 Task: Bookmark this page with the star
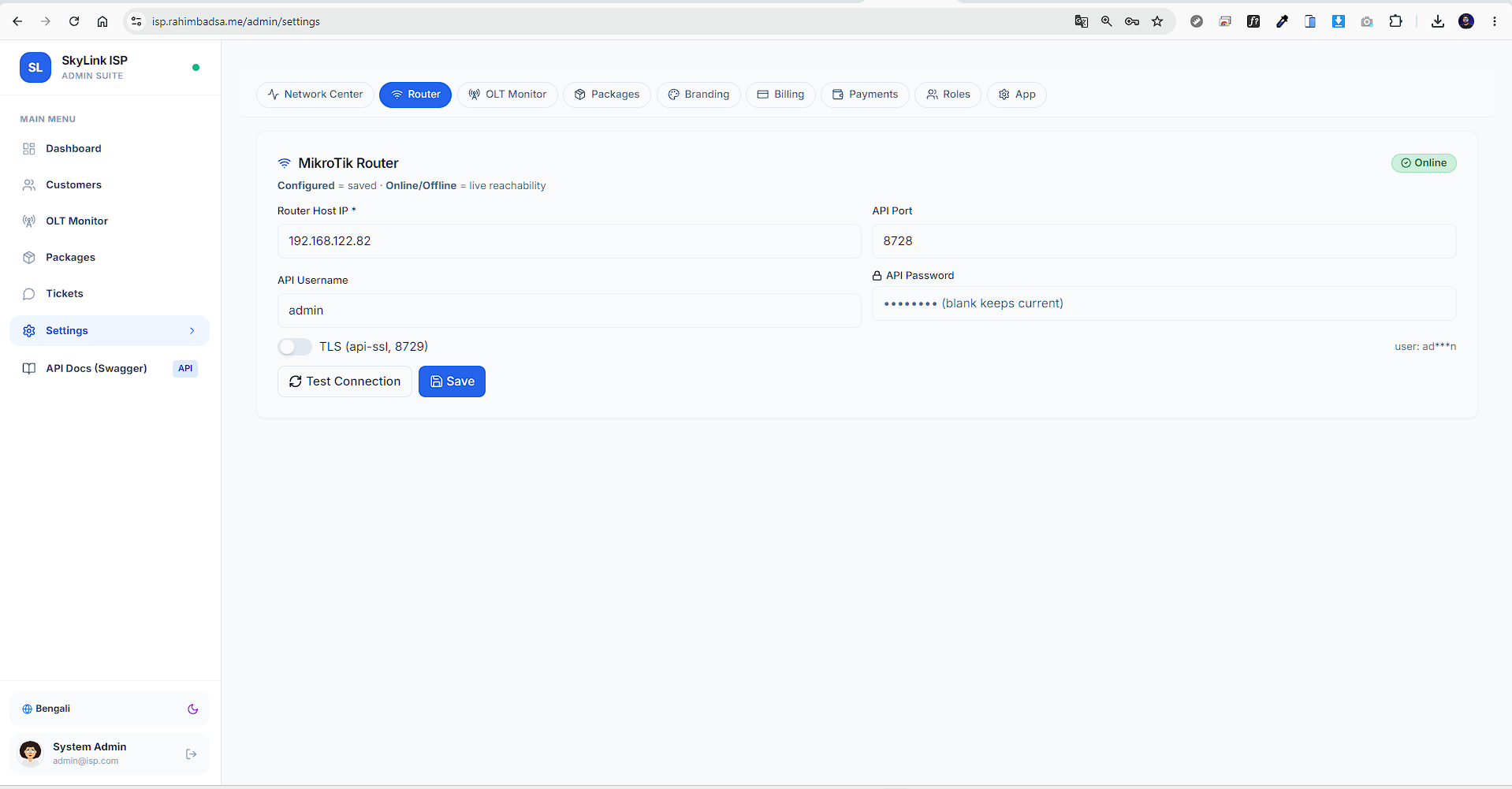tap(1157, 21)
